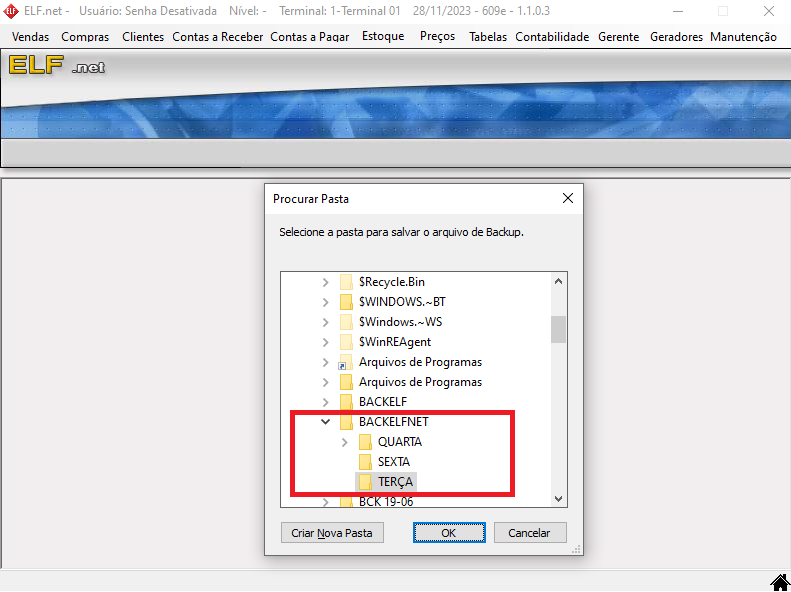791x592 pixels.
Task: Expand the QUARTA subfolder
Action: (x=345, y=442)
